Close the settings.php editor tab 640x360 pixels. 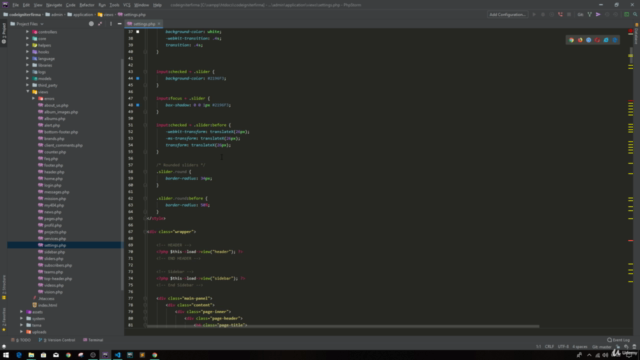[x=159, y=24]
